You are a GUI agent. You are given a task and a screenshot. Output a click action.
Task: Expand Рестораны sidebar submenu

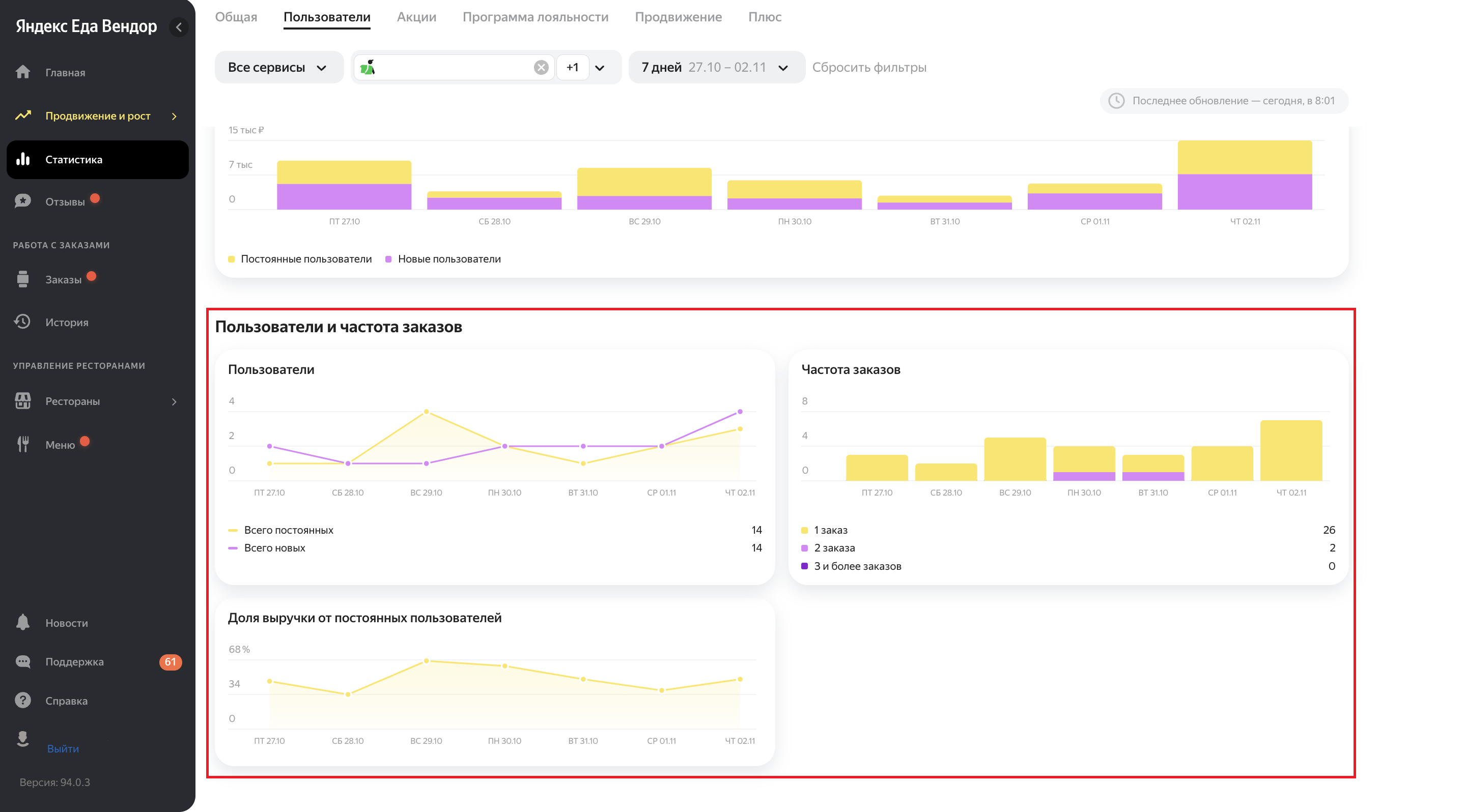pos(174,401)
